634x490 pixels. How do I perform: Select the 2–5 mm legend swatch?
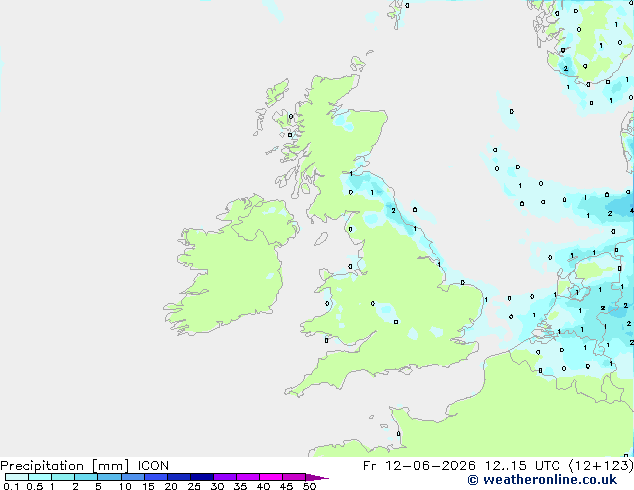(86, 477)
